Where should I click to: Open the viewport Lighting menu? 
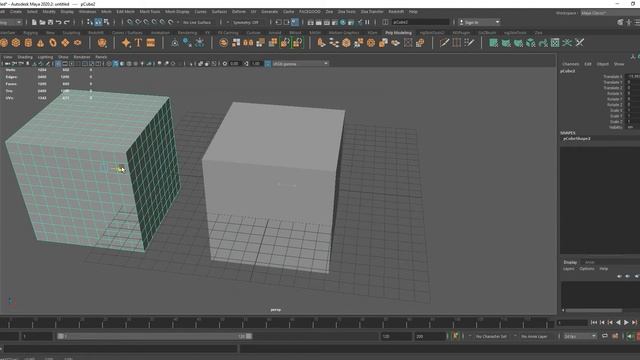[x=45, y=57]
